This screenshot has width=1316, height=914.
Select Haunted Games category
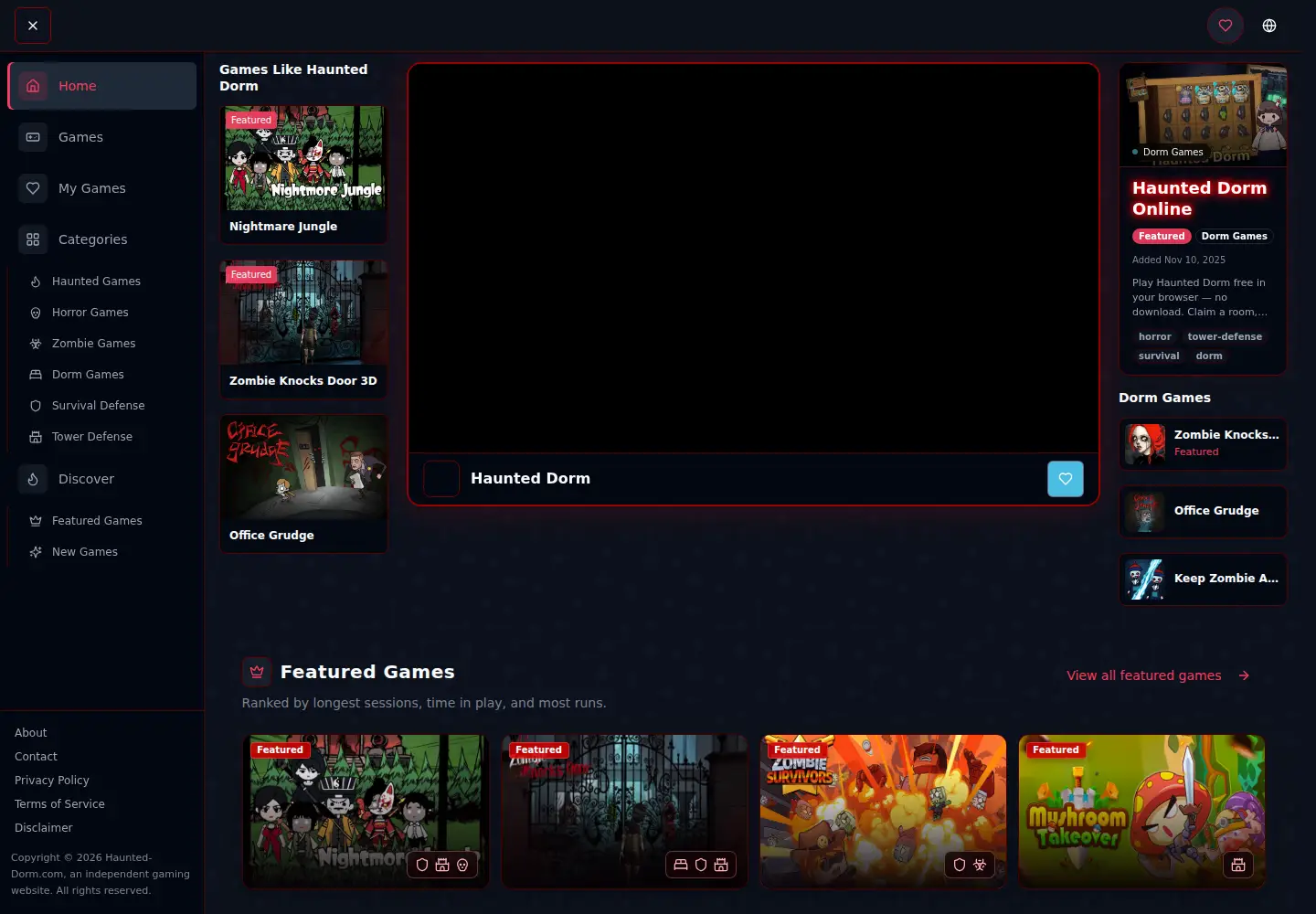coord(108,282)
